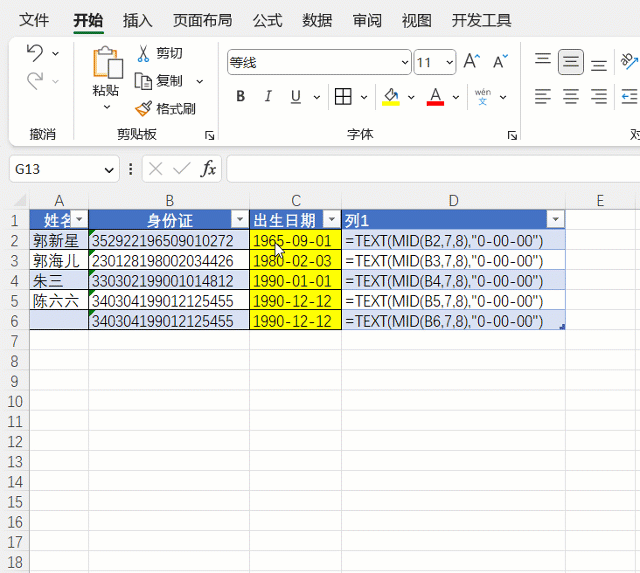Screen dimensions: 640x573
Task: Click the Paste (粘贴) clipboard icon
Action: [x=106, y=64]
